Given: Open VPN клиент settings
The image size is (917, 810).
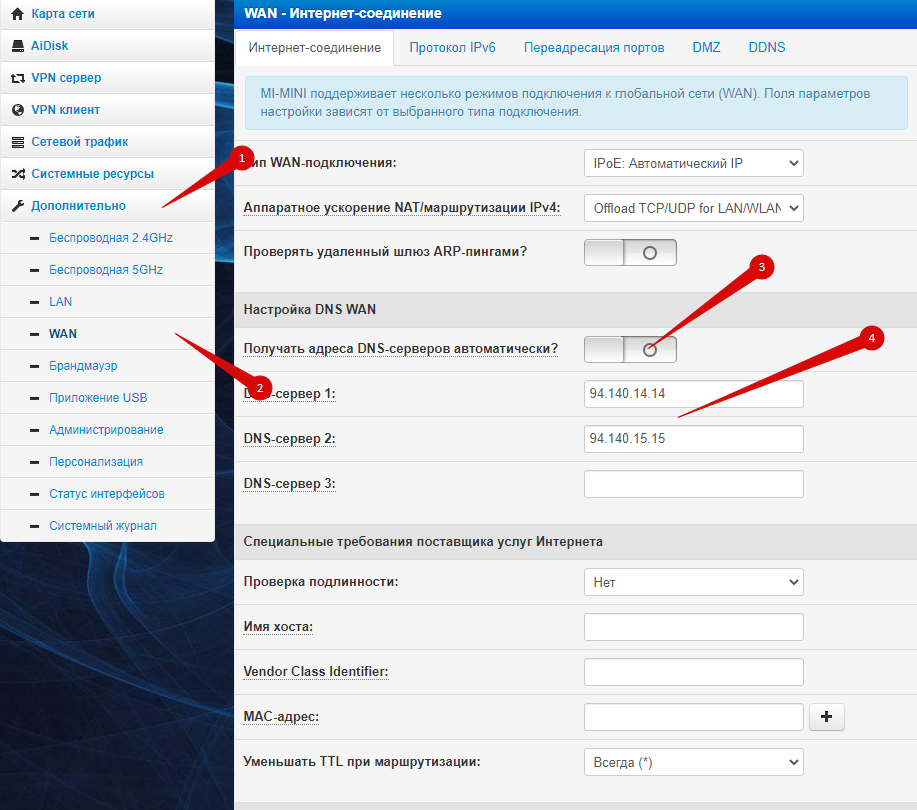Looking at the screenshot, I should pos(108,110).
